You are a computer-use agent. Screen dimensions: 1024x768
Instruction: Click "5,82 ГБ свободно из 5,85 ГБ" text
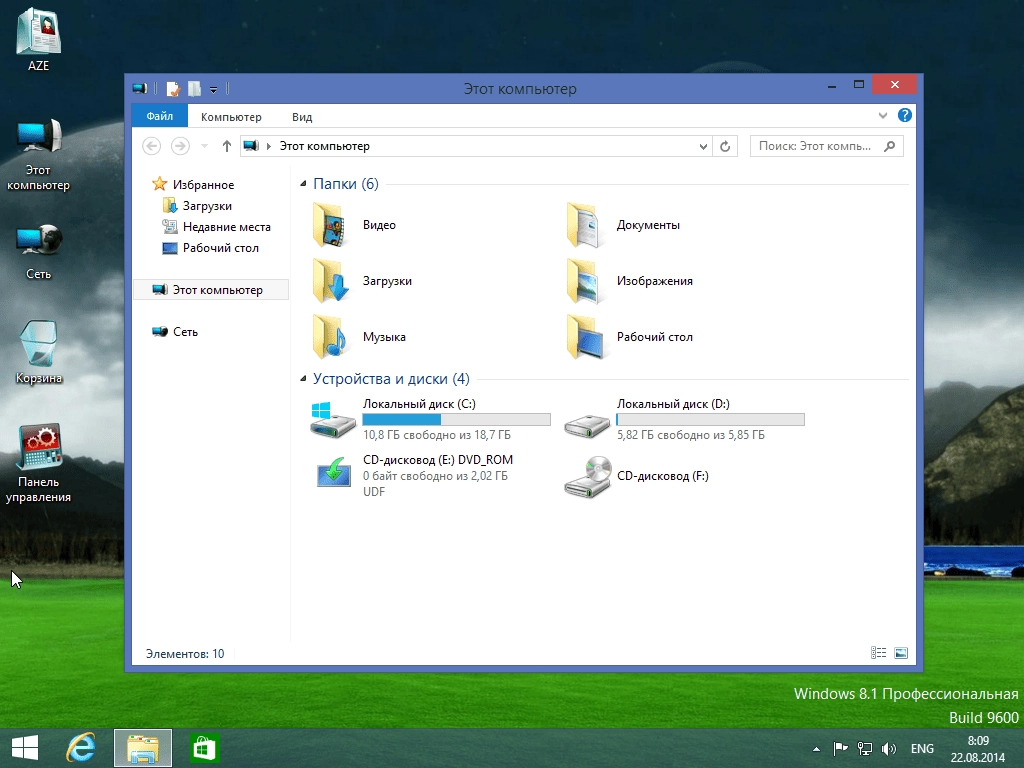click(x=691, y=435)
